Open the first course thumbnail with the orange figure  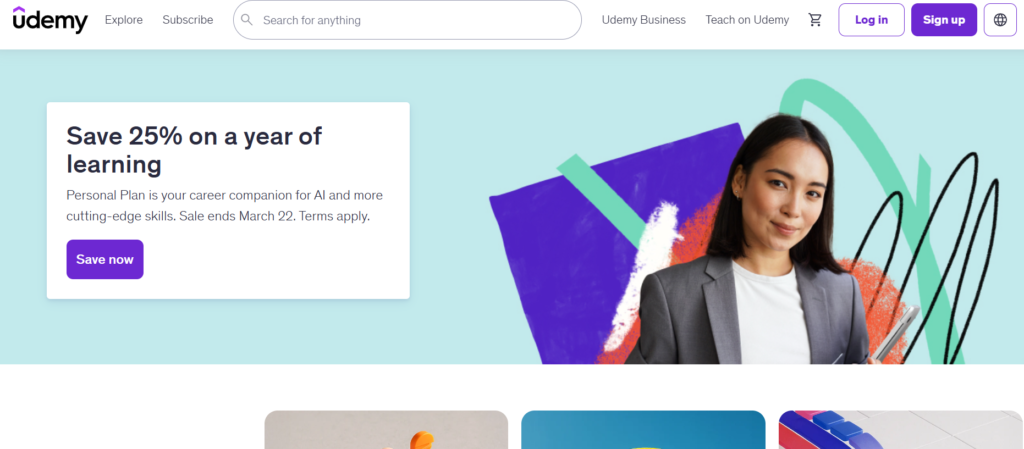[x=386, y=431]
